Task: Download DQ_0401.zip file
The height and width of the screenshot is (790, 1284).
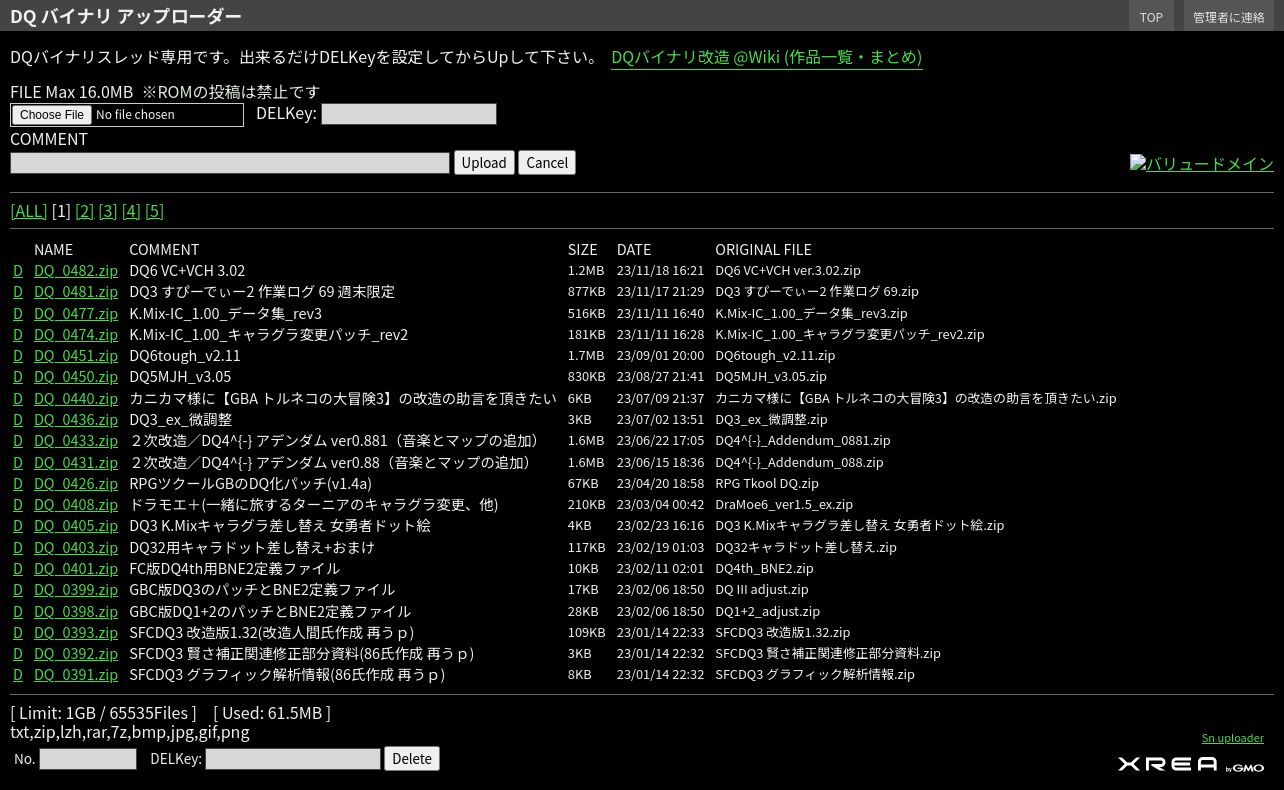Action: (x=76, y=569)
